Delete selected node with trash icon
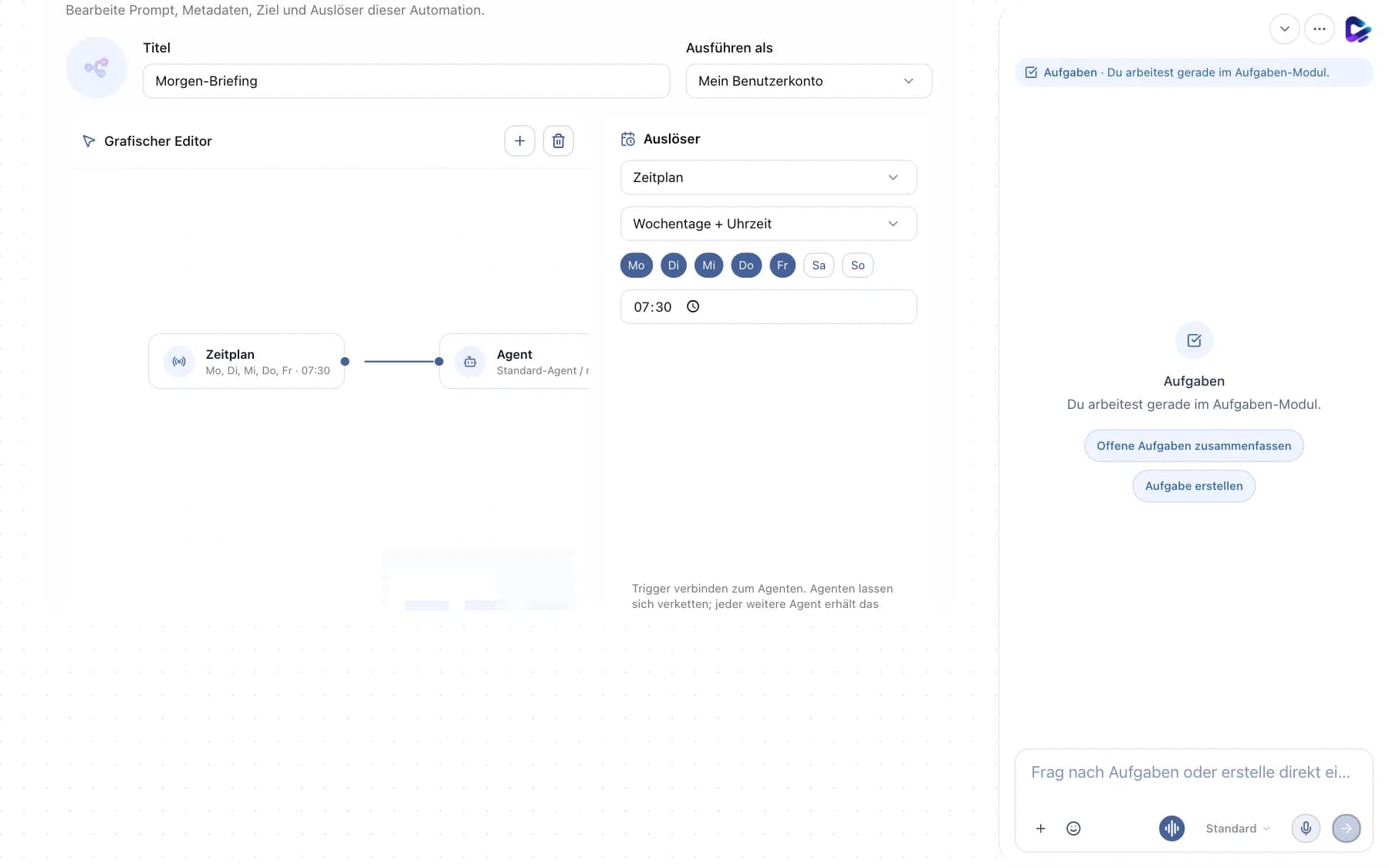The image size is (1389, 868). click(x=558, y=141)
